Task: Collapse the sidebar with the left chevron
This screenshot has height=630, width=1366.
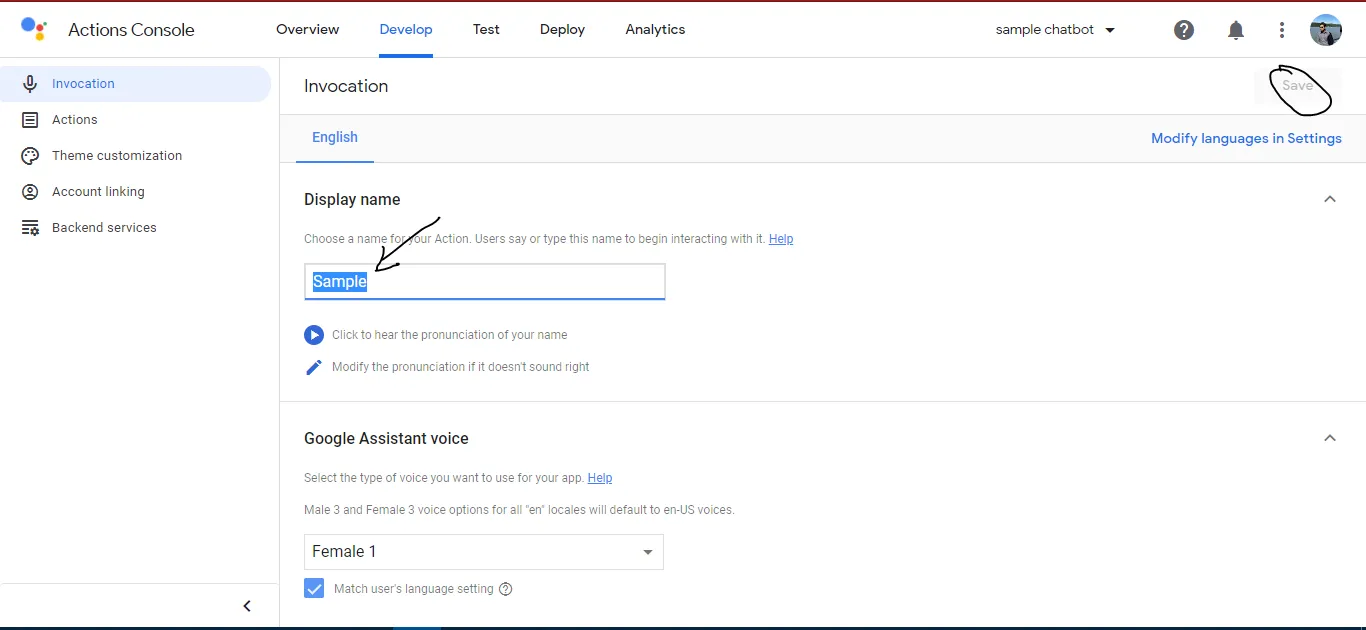Action: point(247,606)
